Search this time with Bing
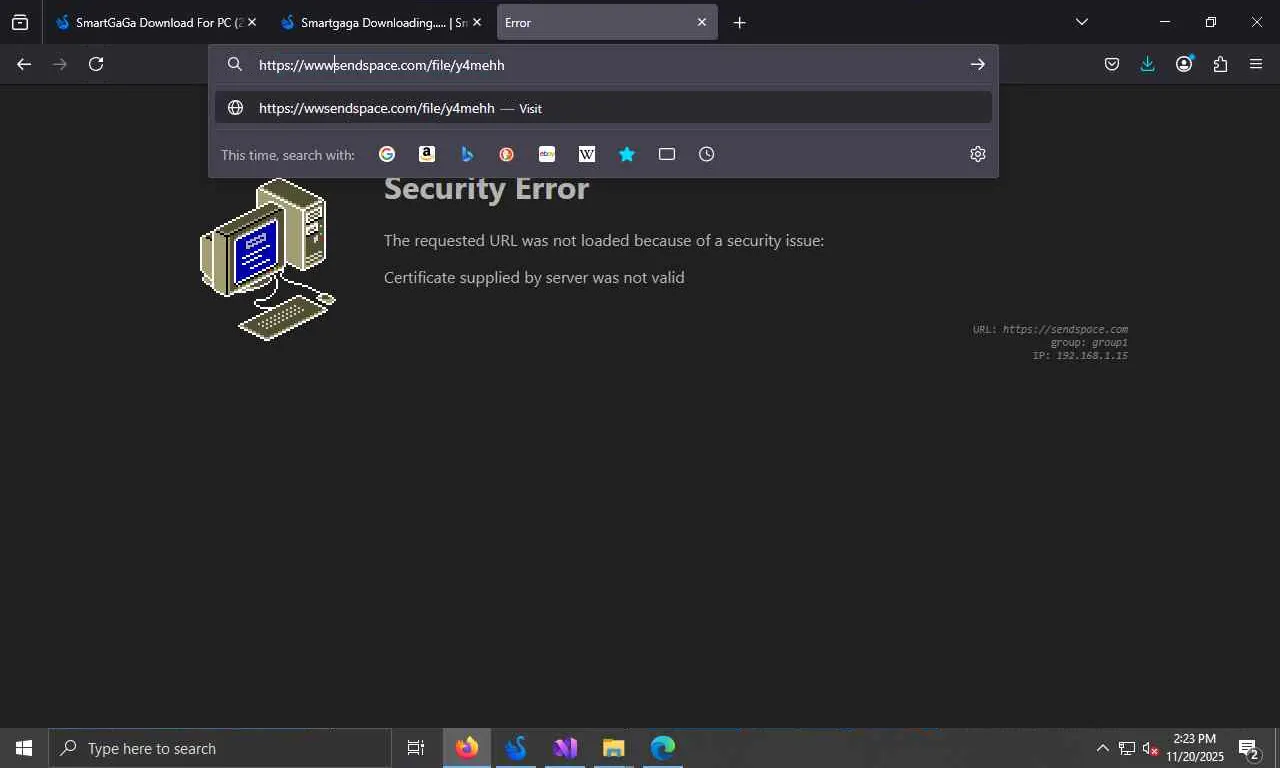This screenshot has height=768, width=1280. click(x=467, y=154)
